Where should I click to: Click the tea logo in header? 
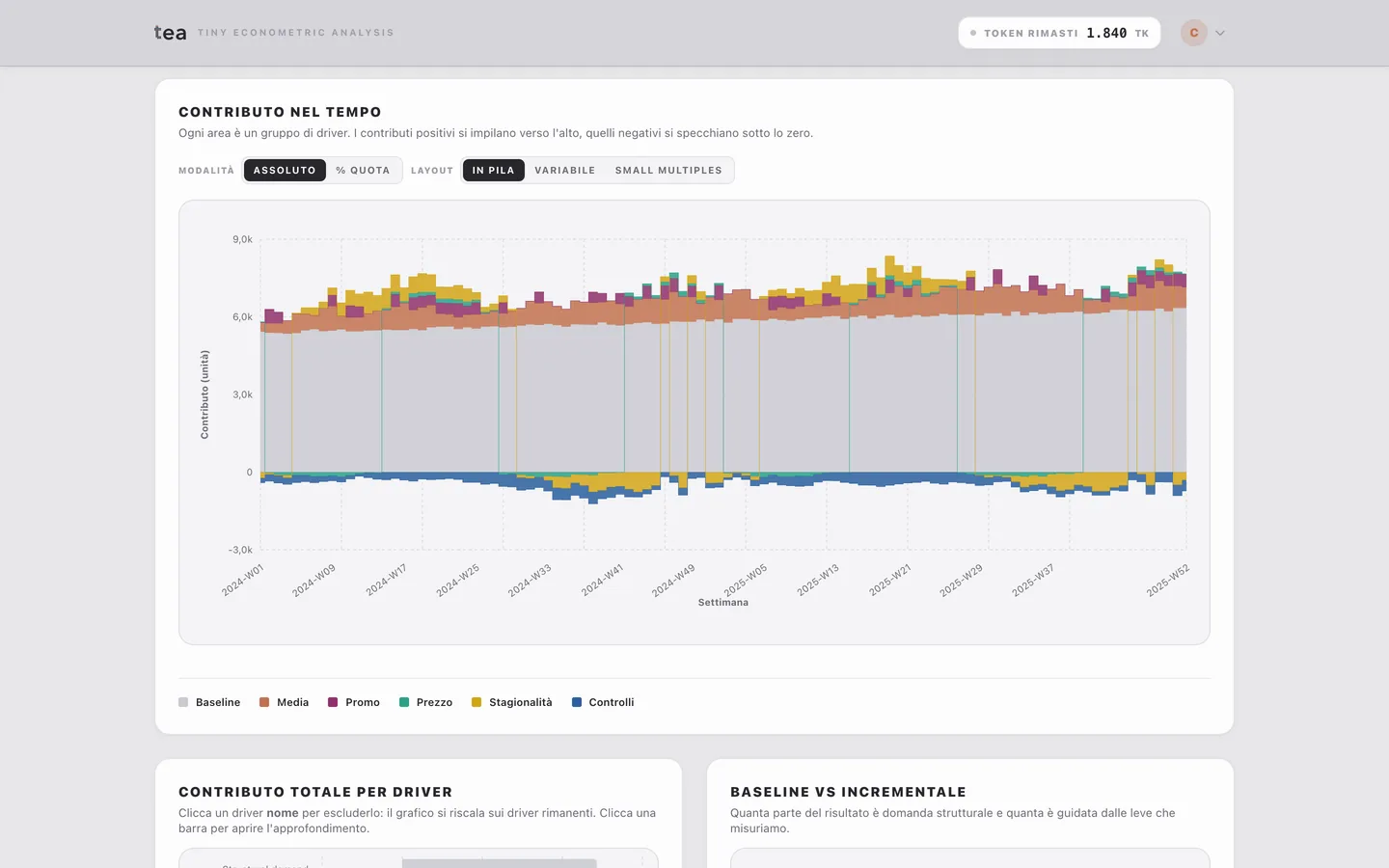[170, 33]
